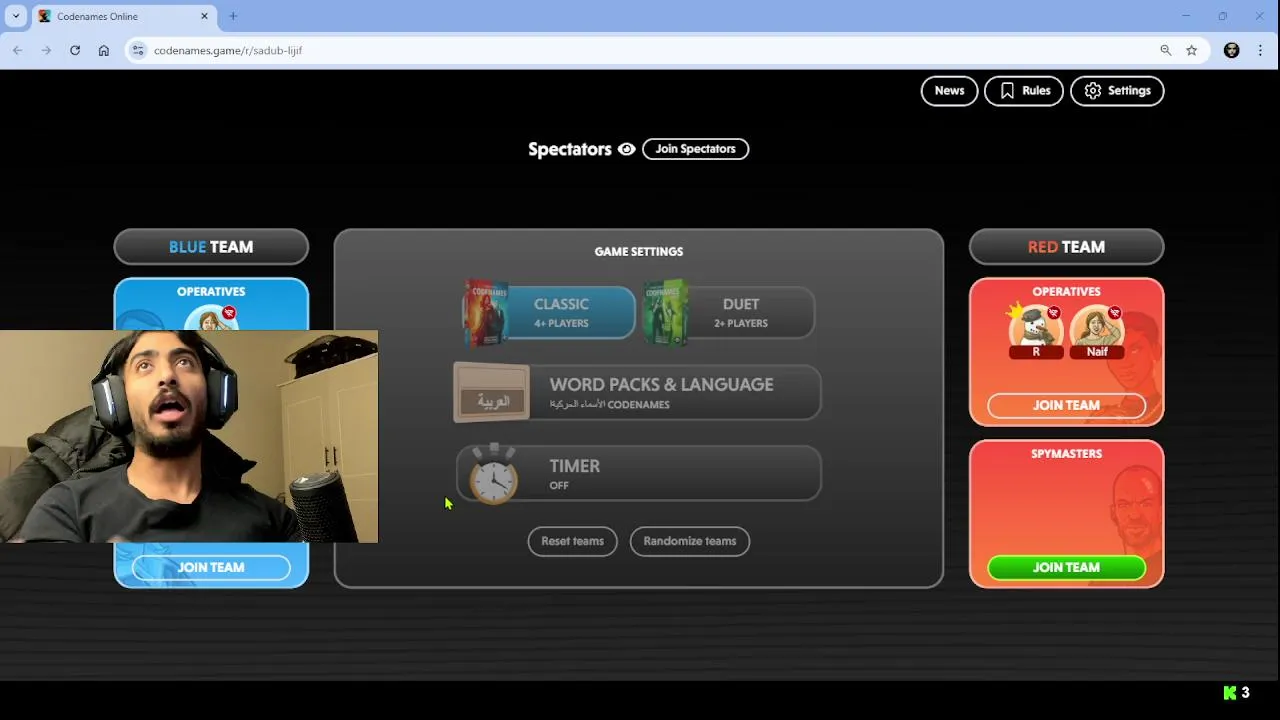The width and height of the screenshot is (1280, 720).
Task: Click the Red Team header
Action: [1066, 247]
